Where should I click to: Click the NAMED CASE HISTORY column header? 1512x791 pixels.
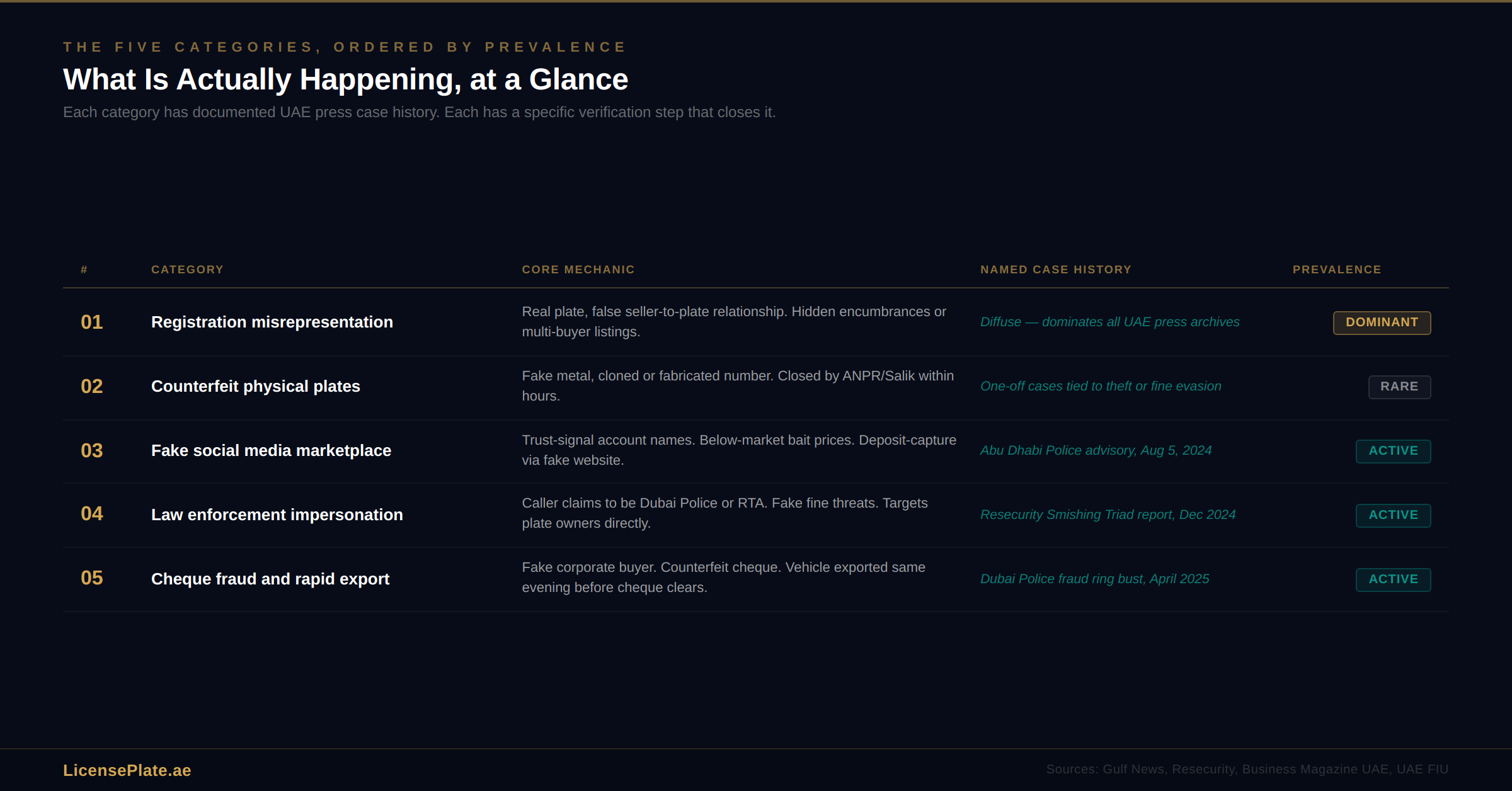click(1055, 270)
